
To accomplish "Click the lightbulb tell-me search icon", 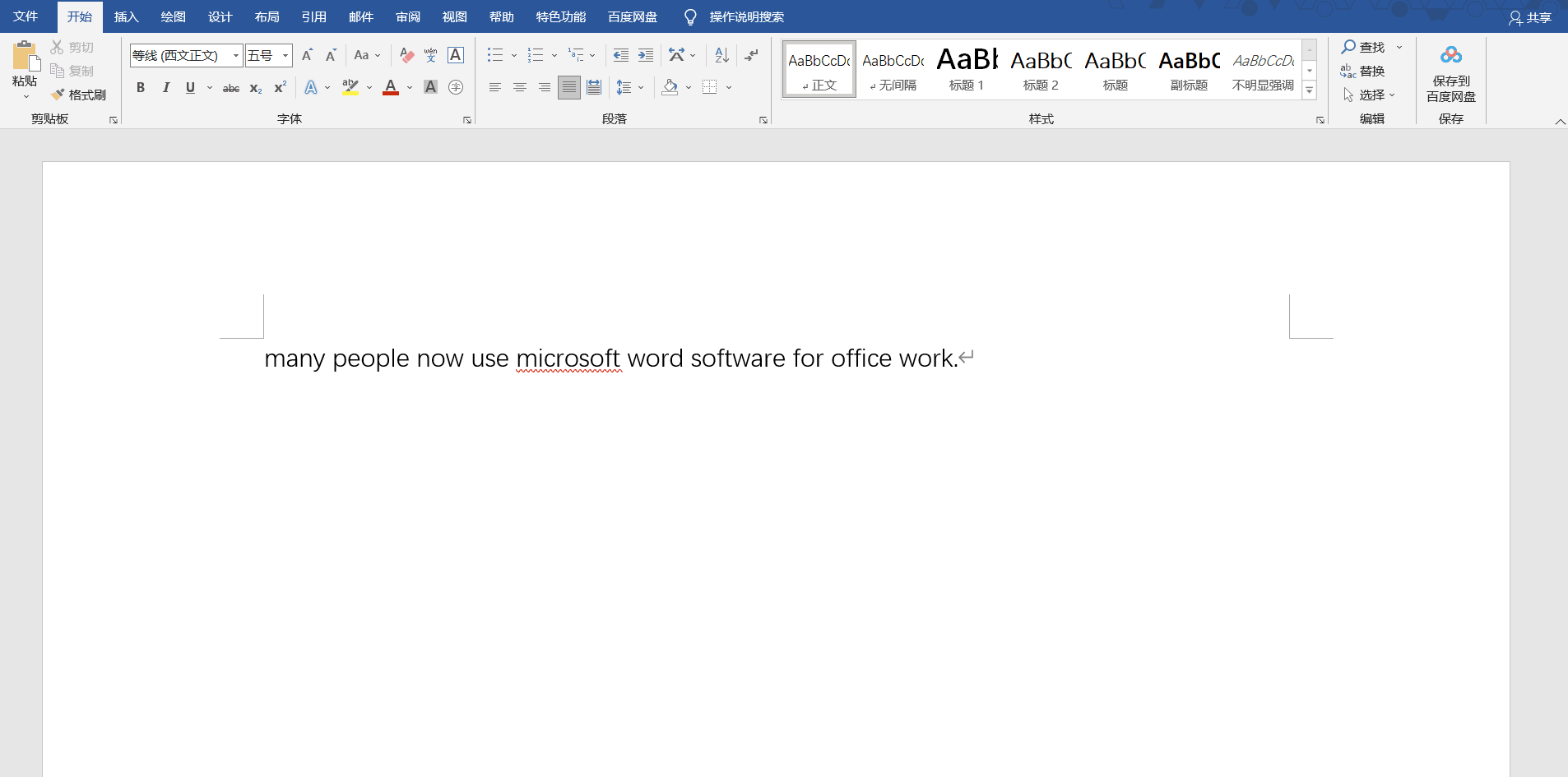I will coord(690,17).
